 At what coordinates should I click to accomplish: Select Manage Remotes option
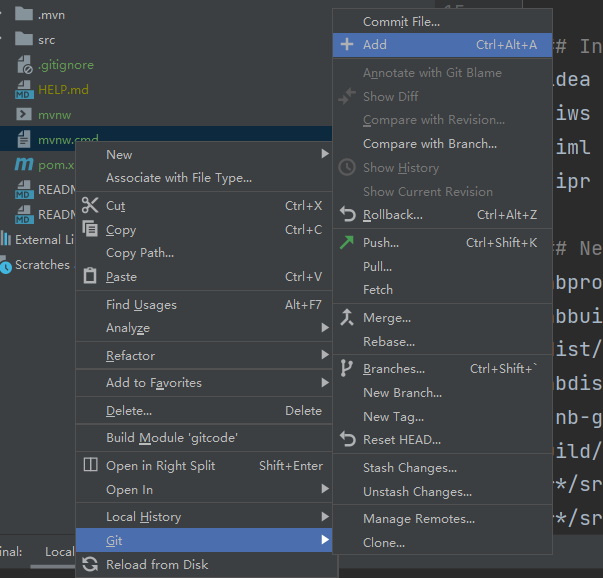pyautogui.click(x=419, y=519)
